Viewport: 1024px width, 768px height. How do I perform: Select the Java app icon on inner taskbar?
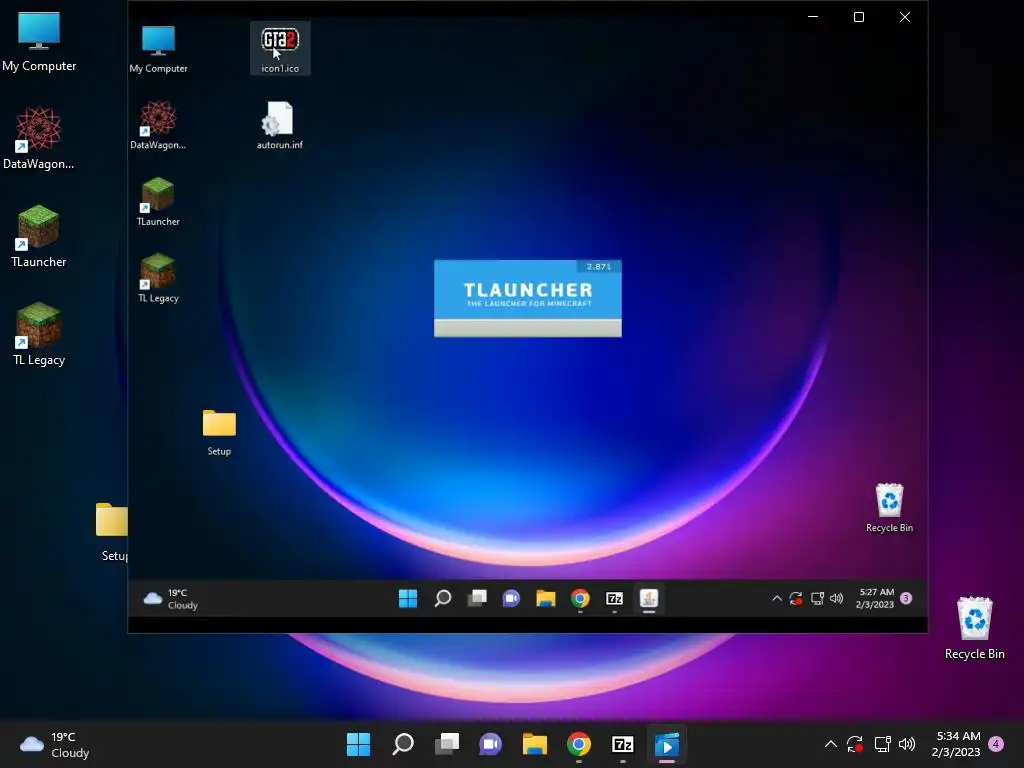[x=648, y=598]
